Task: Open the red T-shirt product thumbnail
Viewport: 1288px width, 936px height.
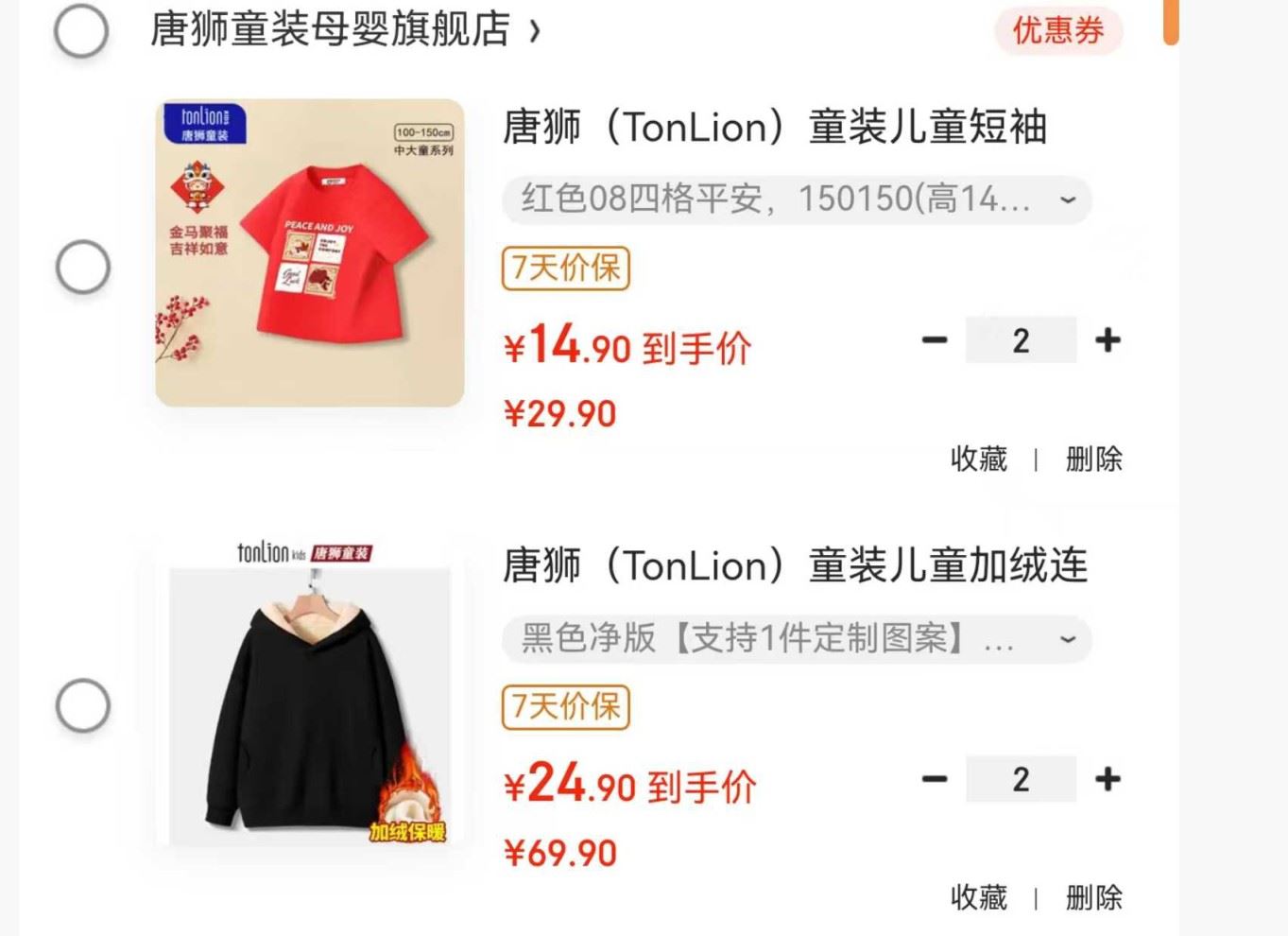Action: point(310,253)
